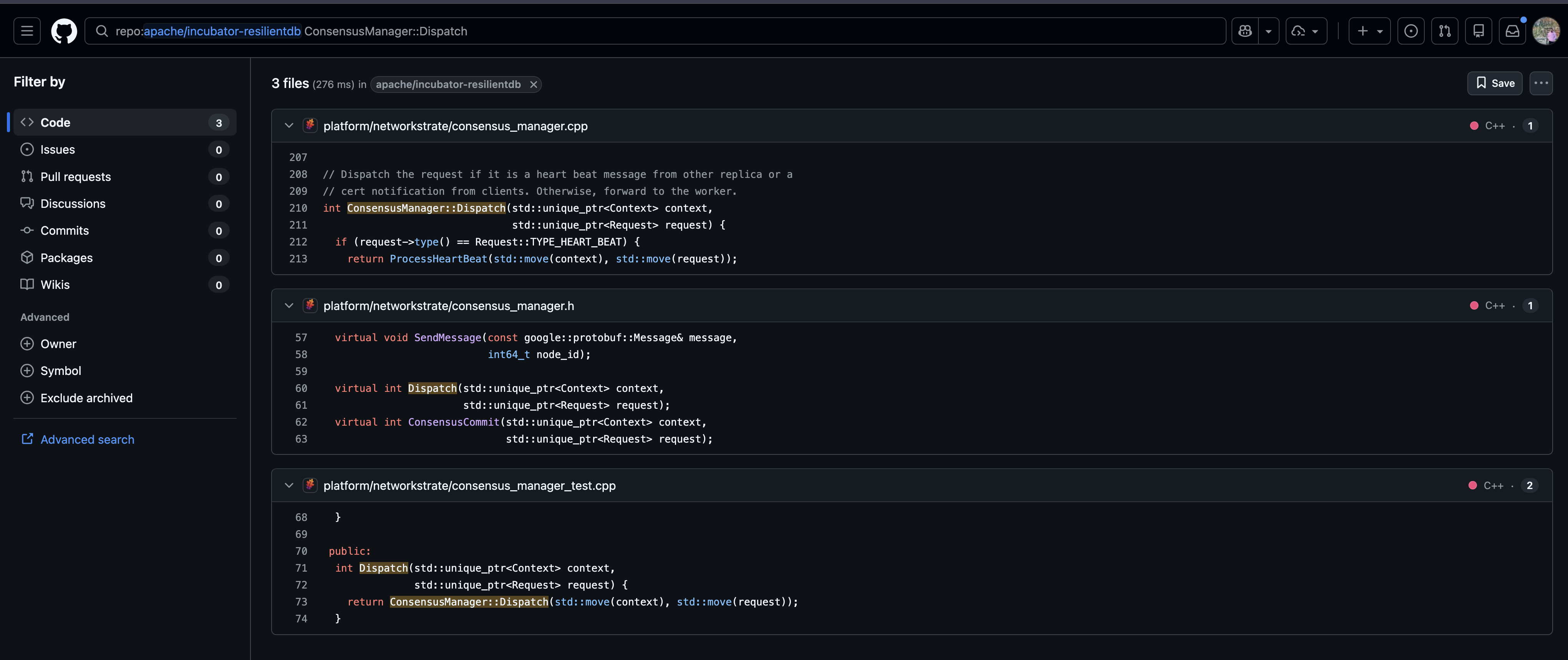Screen dimensions: 1568x660
Task: Click match count badge 2 for consensus_manager_test.cpp
Action: point(1529,486)
